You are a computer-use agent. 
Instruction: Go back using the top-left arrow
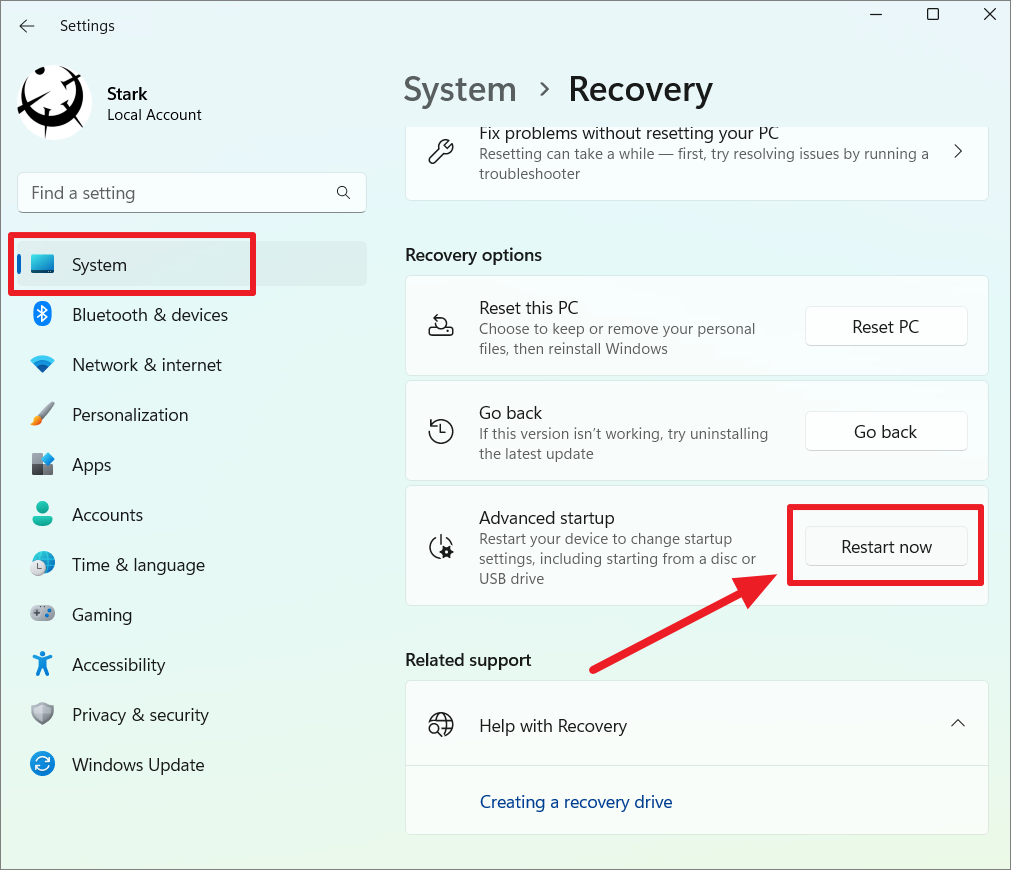click(x=27, y=26)
